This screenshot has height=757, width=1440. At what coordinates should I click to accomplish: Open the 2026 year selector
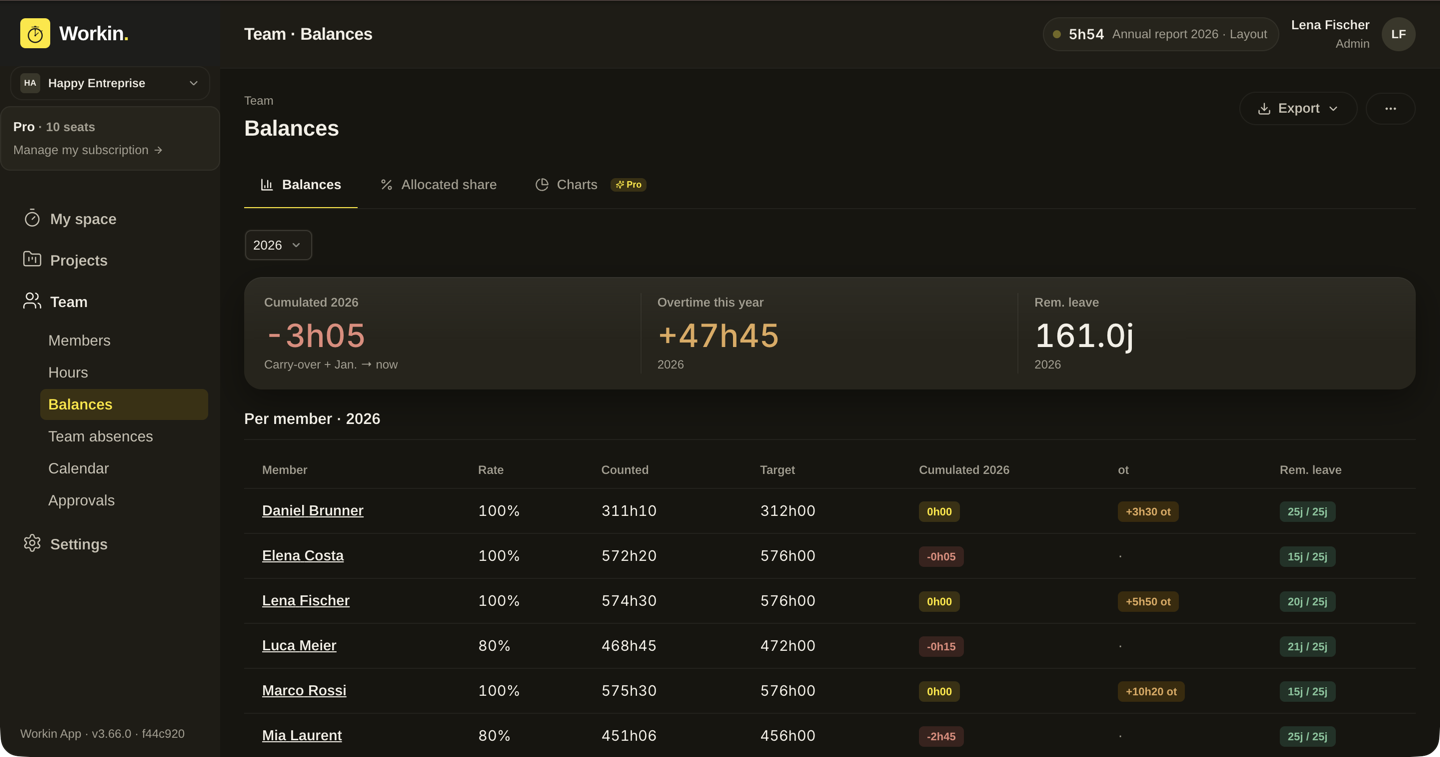278,245
